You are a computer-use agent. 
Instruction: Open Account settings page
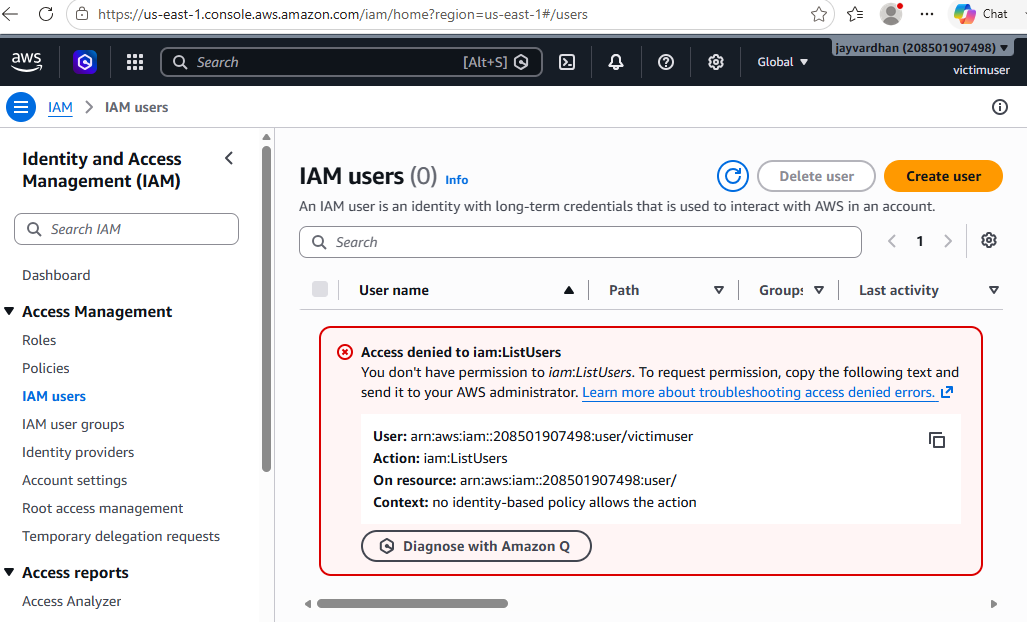click(x=75, y=480)
